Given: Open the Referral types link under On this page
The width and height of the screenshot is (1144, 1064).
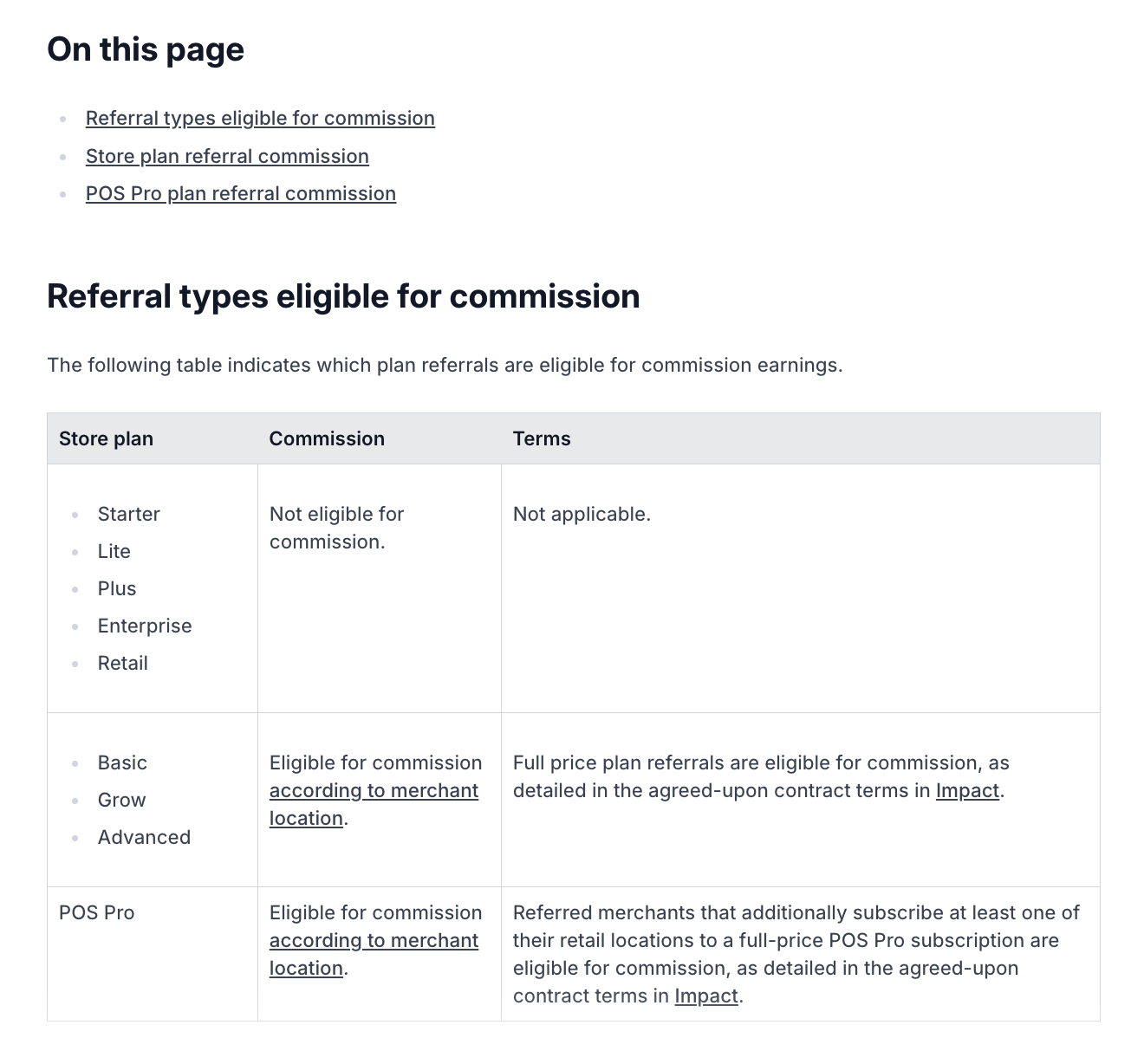Looking at the screenshot, I should pos(260,119).
